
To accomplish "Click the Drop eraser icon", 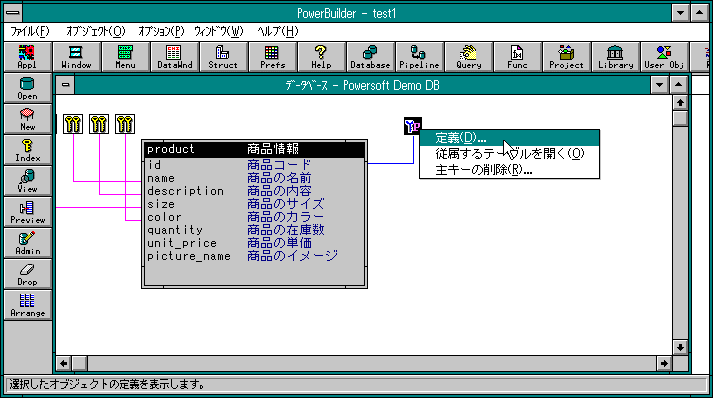I will 28,274.
